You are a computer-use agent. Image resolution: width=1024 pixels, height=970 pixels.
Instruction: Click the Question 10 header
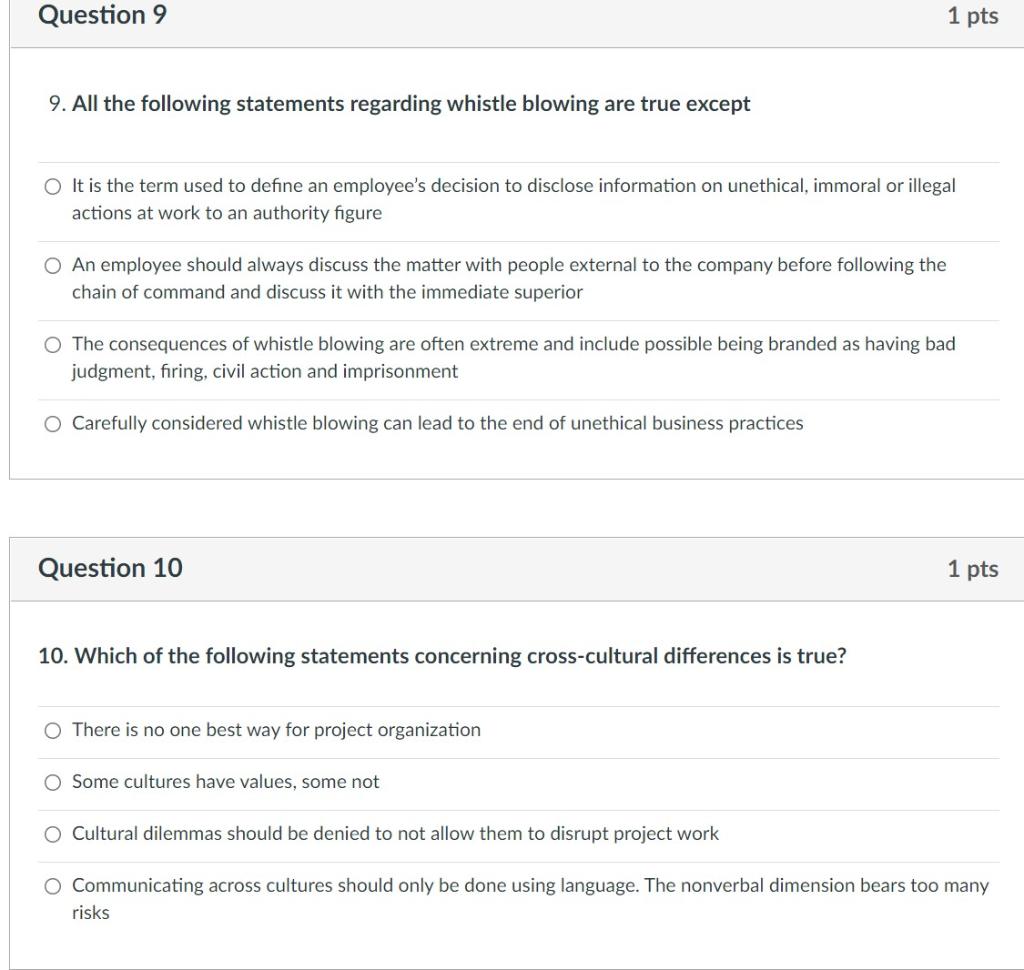click(112, 568)
